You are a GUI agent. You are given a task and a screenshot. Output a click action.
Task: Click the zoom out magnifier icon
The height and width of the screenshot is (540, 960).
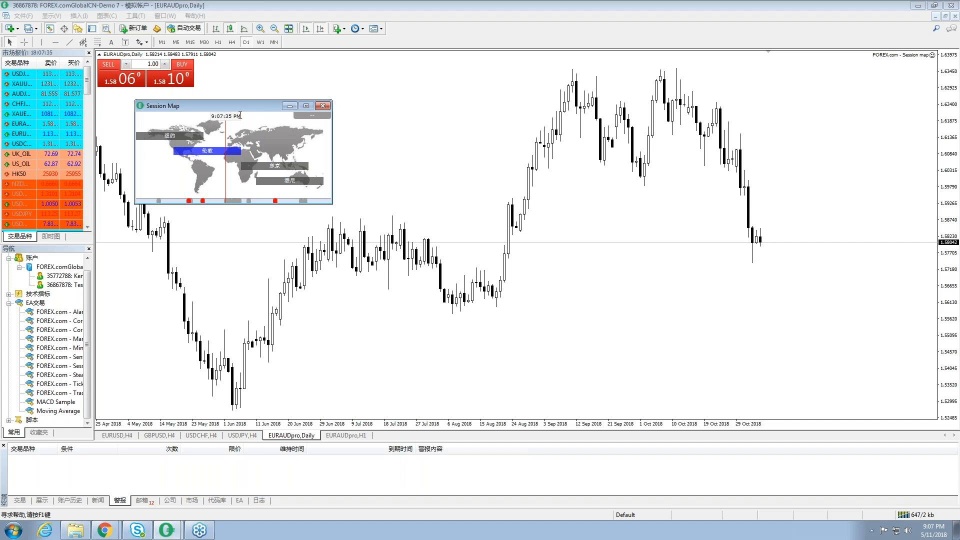pos(274,29)
